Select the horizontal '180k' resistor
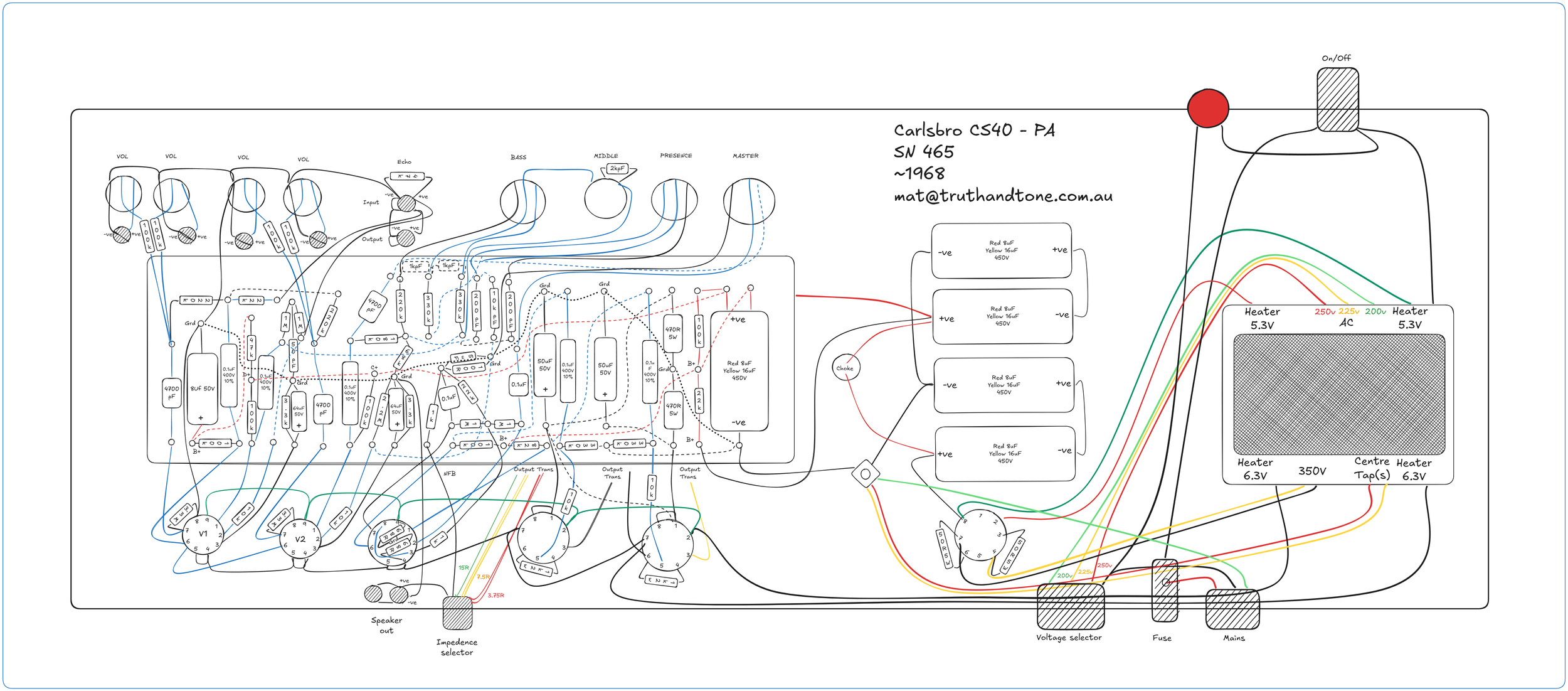 click(381, 340)
